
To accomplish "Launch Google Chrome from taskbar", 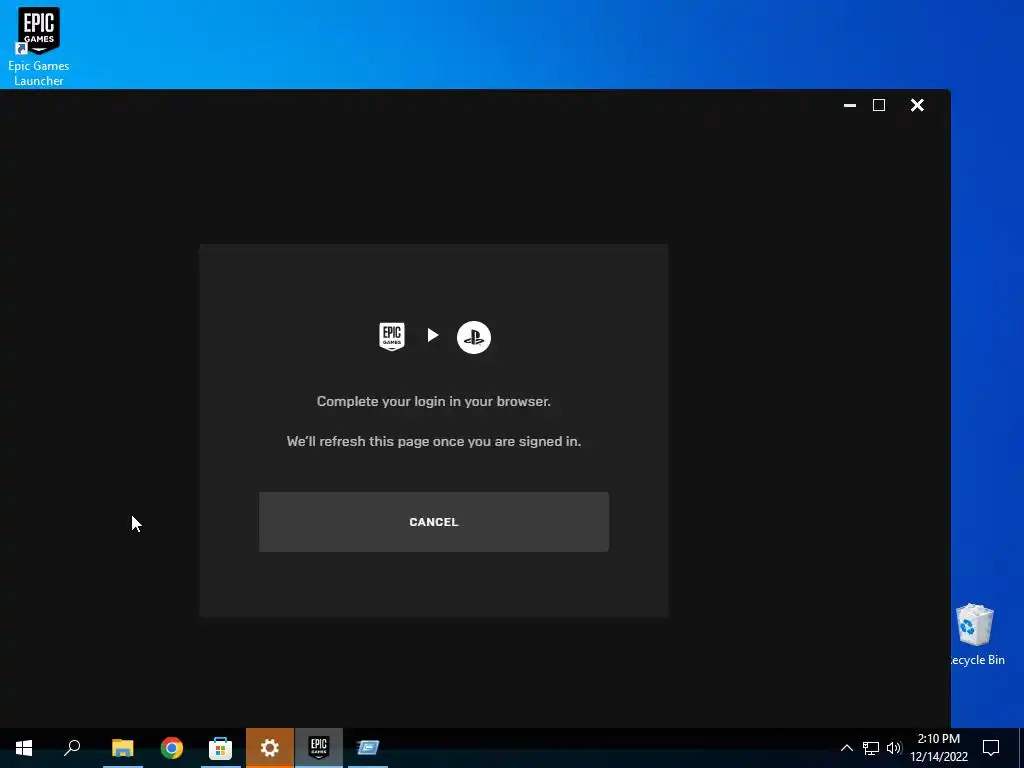I will click(172, 748).
